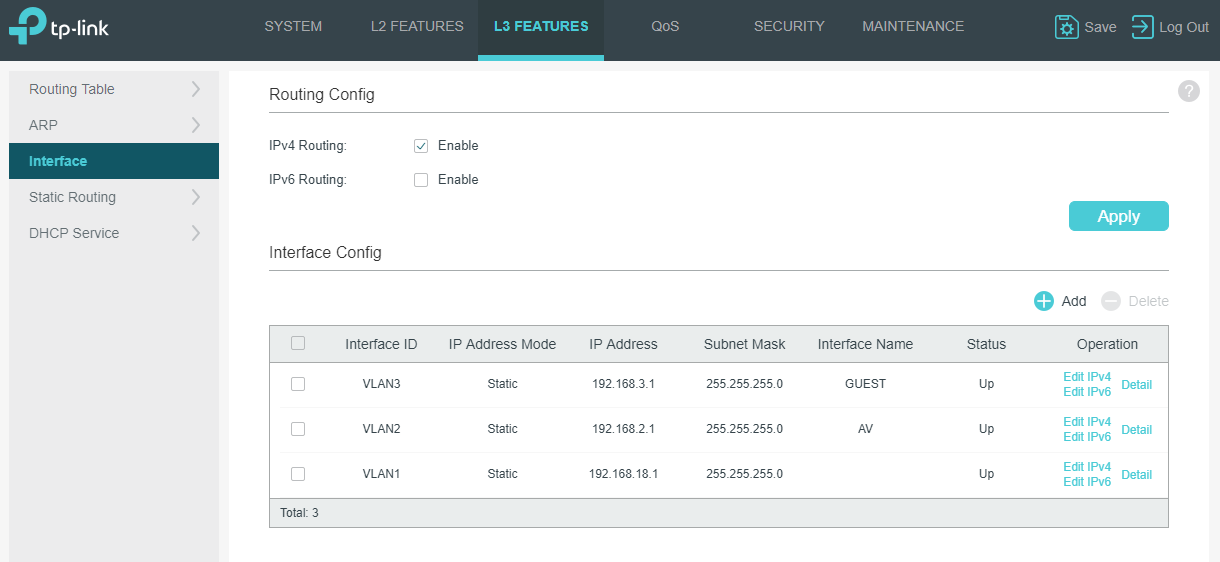View Detail link for VLAN1
This screenshot has height=562, width=1220.
[1137, 475]
